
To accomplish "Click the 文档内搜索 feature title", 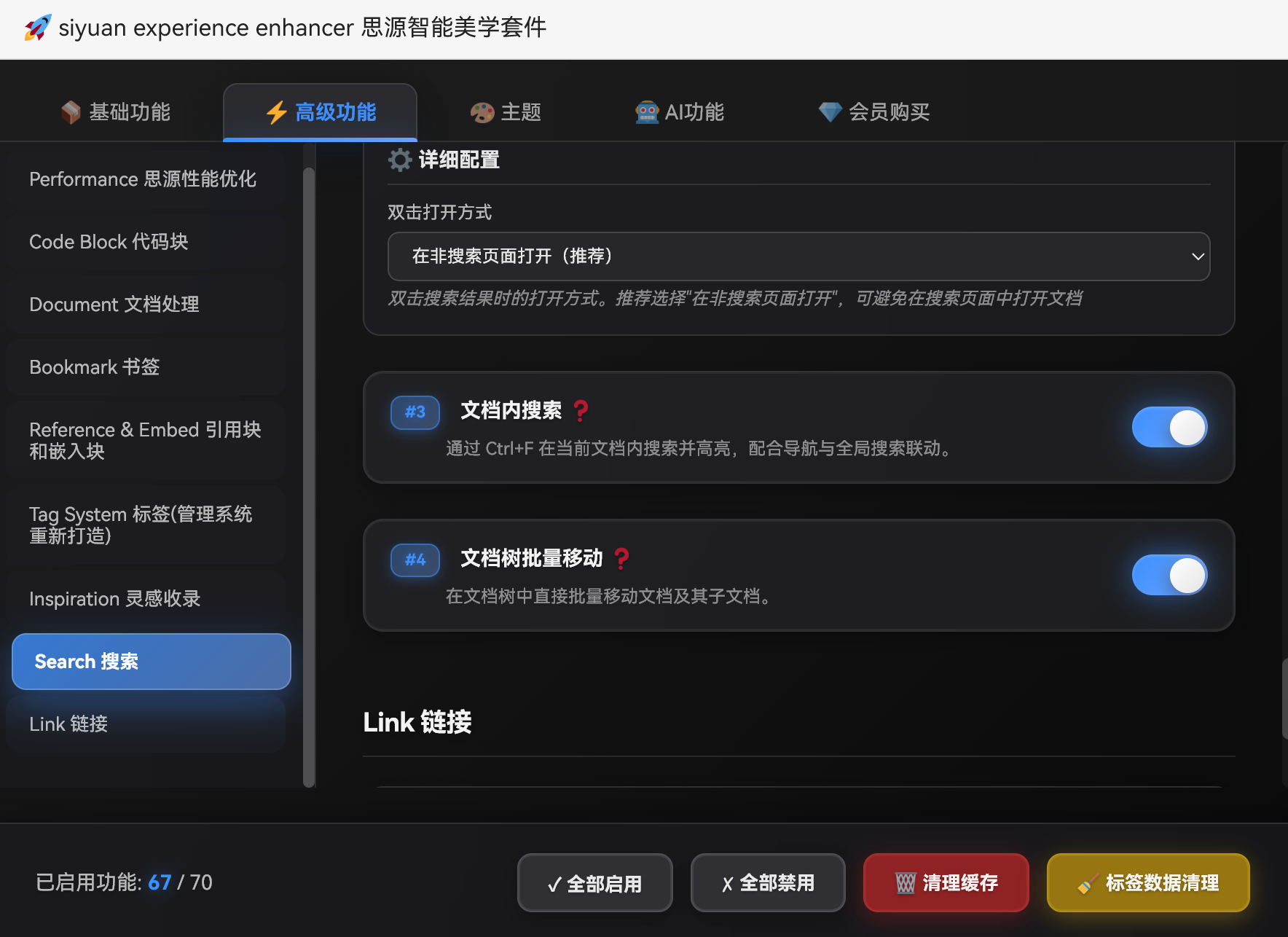I will coord(511,411).
